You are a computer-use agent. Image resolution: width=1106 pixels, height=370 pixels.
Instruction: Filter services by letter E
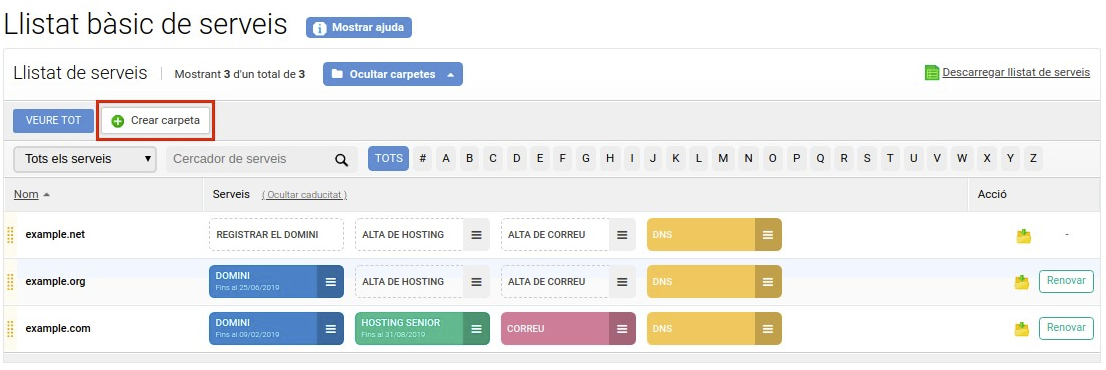pos(540,159)
